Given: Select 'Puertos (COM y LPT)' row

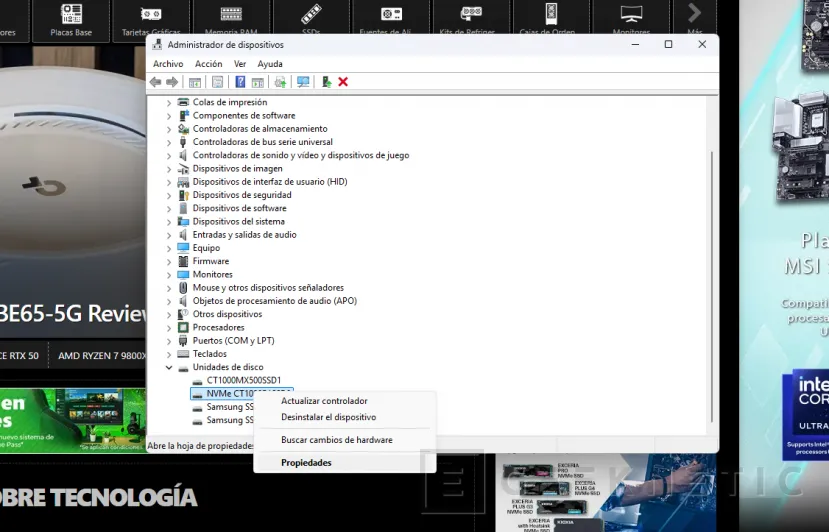Looking at the screenshot, I should (233, 341).
